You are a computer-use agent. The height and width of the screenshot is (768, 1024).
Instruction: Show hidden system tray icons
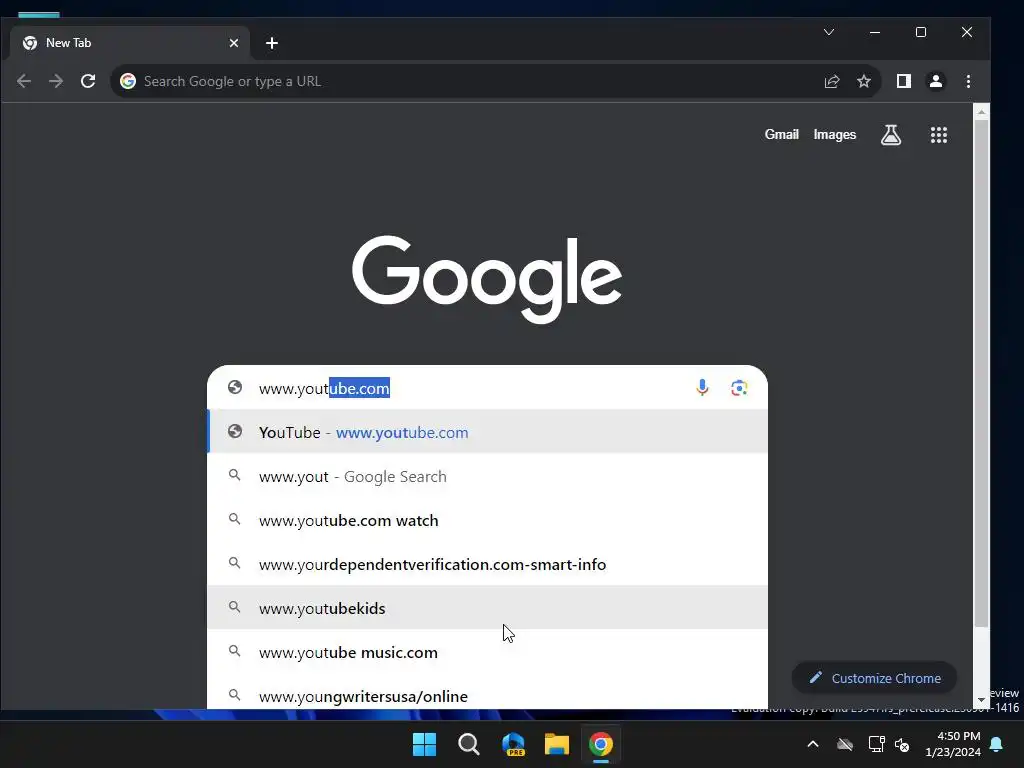point(813,744)
